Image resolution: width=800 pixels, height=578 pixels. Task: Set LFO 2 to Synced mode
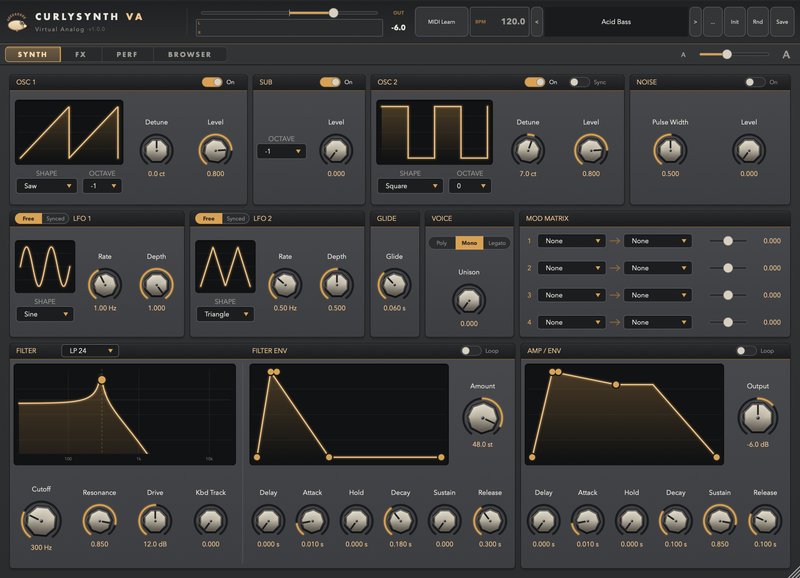[236, 218]
